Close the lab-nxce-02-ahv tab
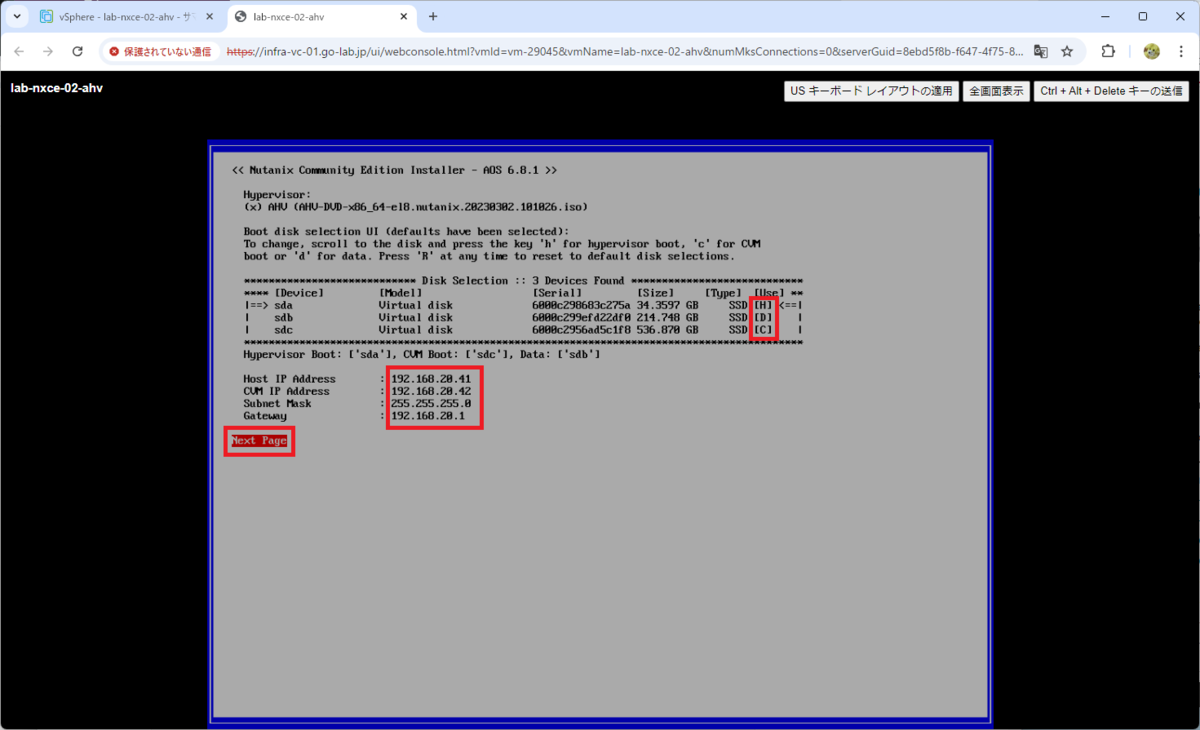Screen dimensions: 1200x730 [402, 17]
